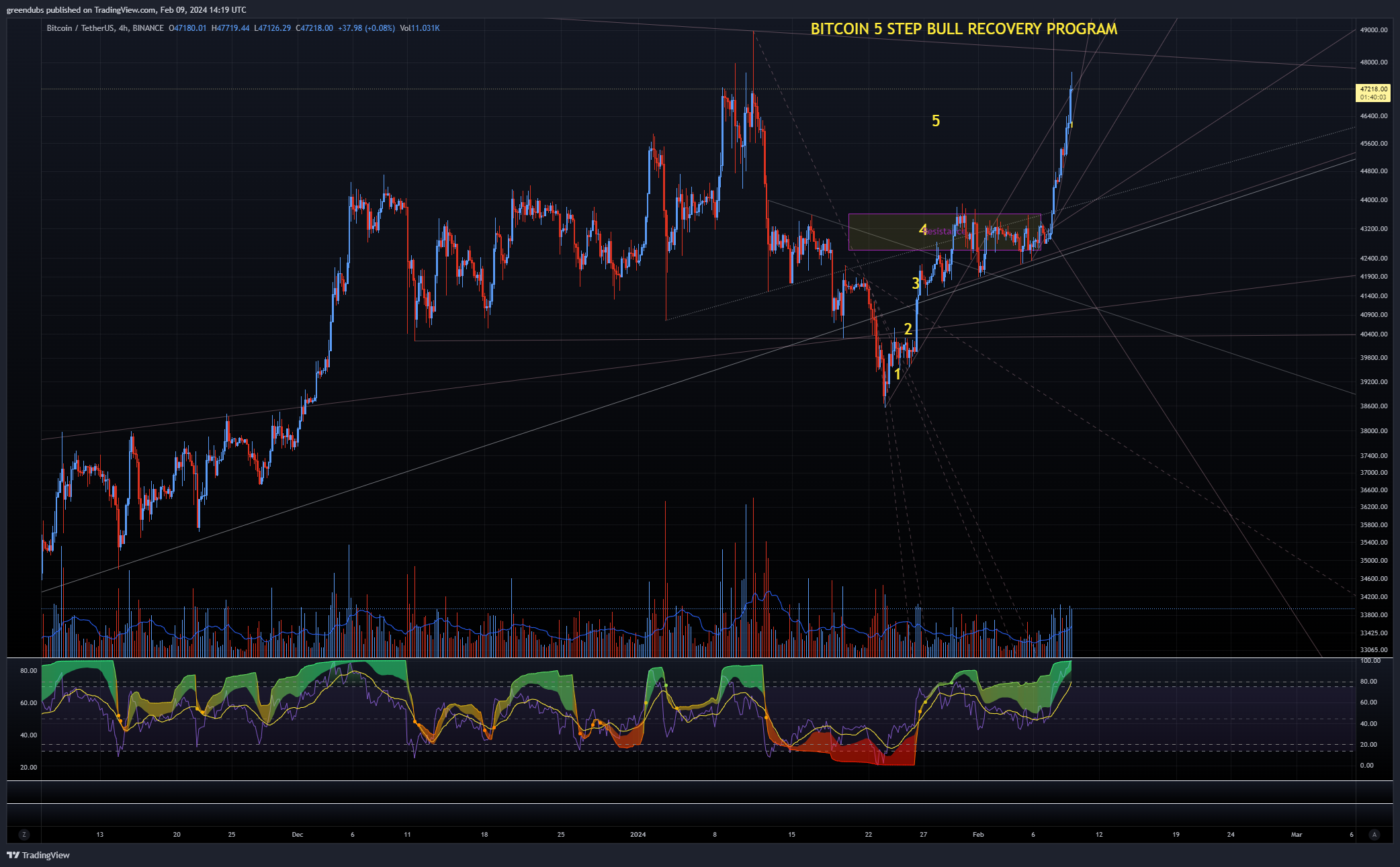Click the 36200.00 price axis label
This screenshot has height=867, width=1400.
click(1374, 507)
